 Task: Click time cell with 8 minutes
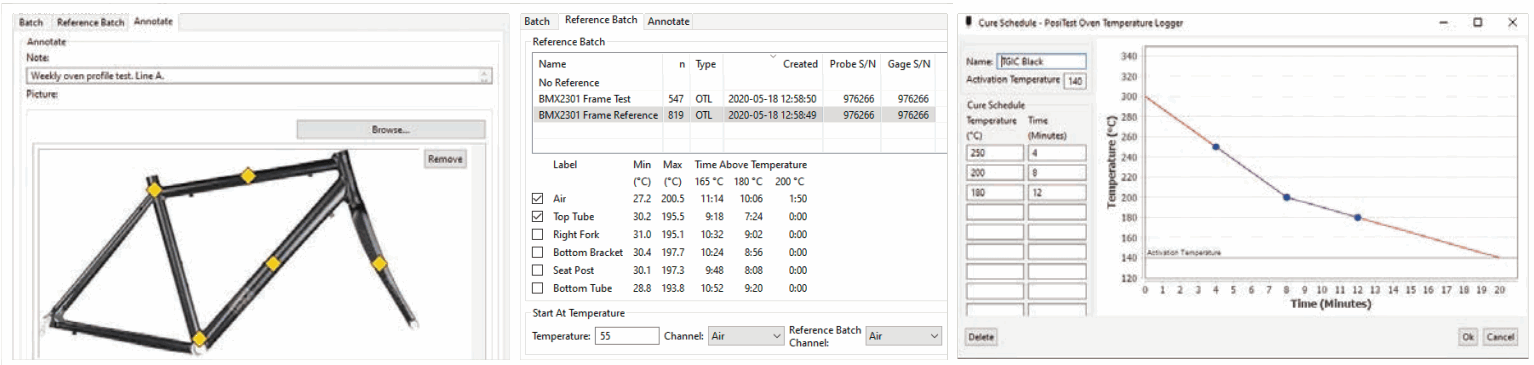1057,172
